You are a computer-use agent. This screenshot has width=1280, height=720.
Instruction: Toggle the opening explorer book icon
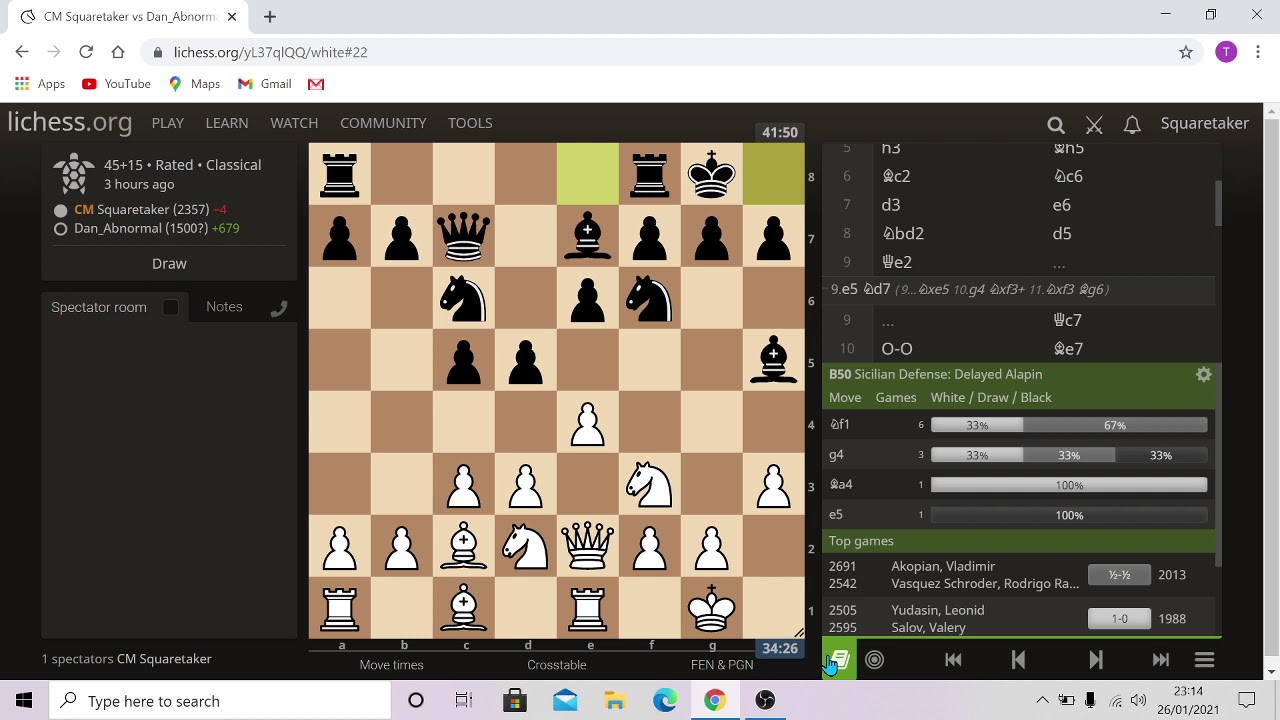839,660
